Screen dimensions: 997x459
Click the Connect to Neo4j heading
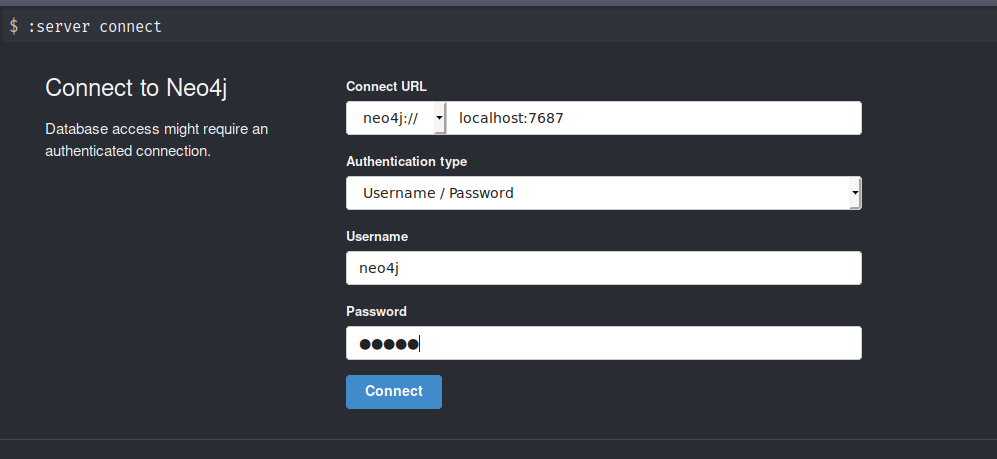click(136, 88)
